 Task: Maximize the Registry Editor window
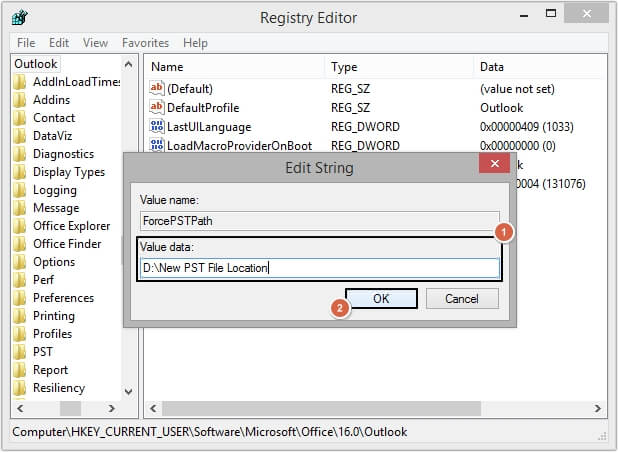click(551, 14)
